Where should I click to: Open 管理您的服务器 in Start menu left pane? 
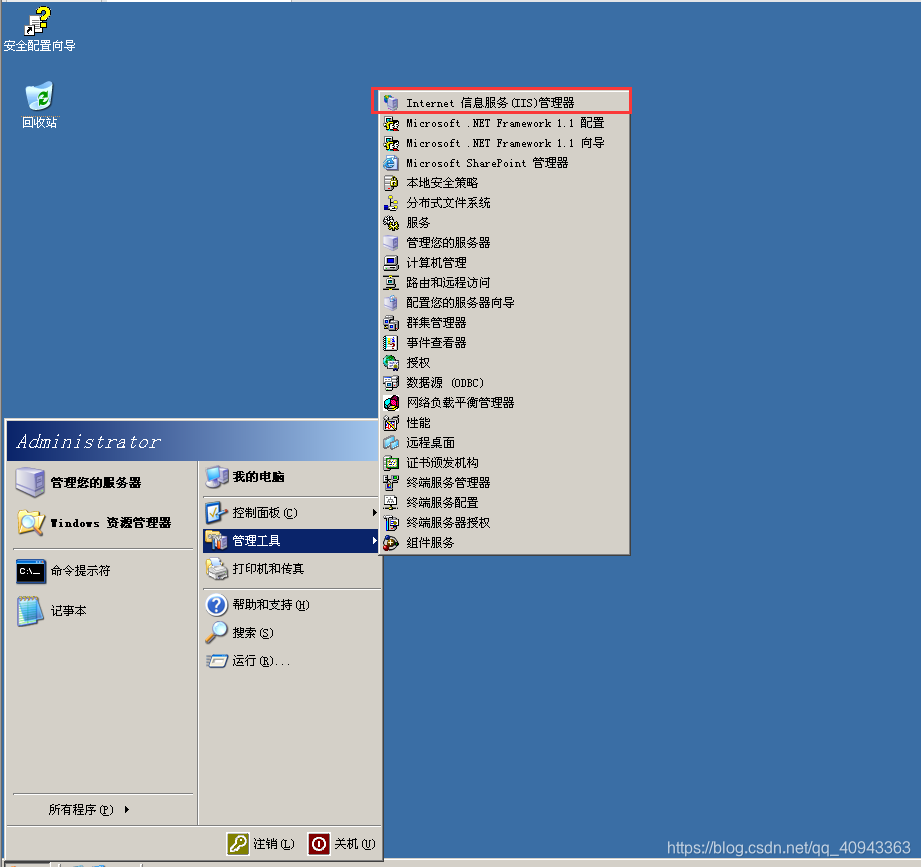tap(103, 482)
